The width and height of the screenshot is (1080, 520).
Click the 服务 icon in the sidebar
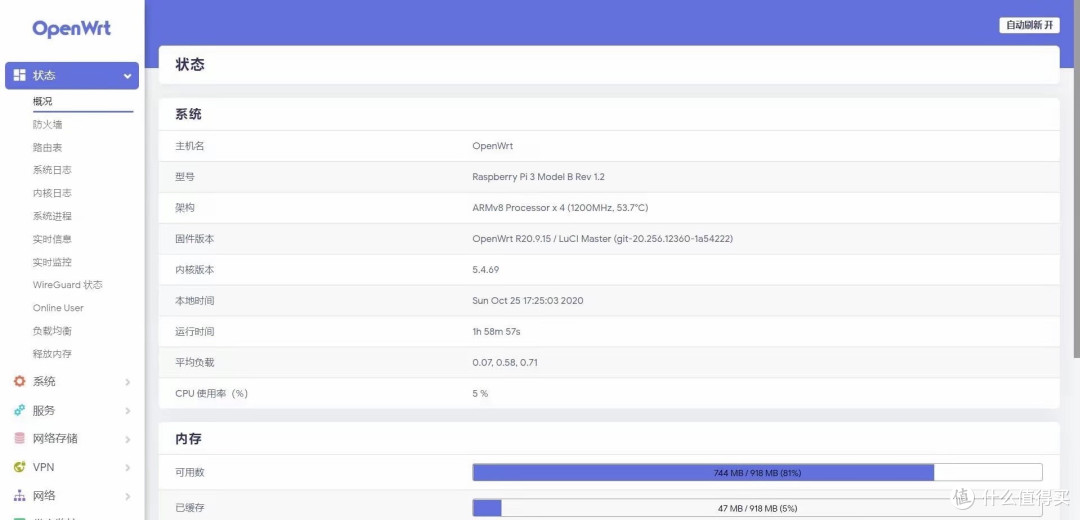pos(19,410)
